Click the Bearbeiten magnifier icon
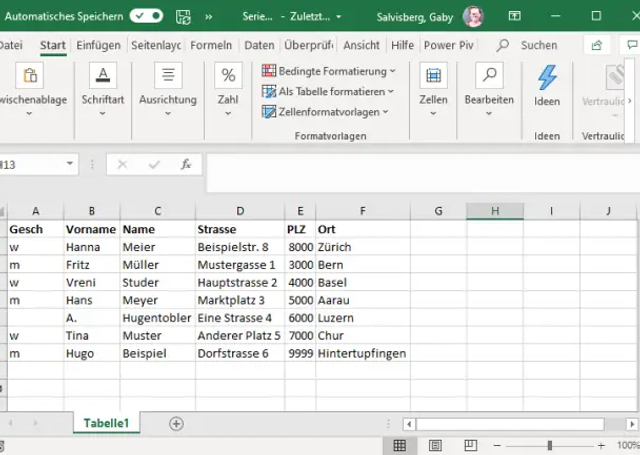The width and height of the screenshot is (640, 455). click(x=489, y=75)
